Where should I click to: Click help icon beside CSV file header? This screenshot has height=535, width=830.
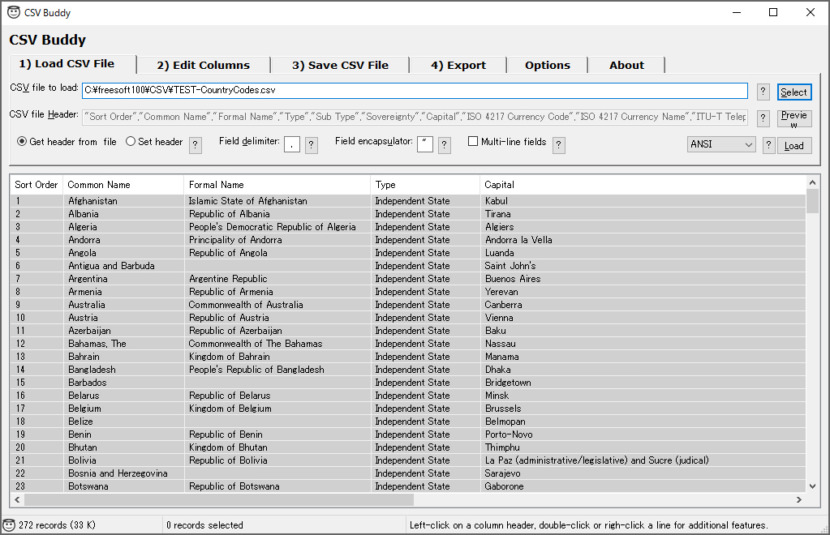[x=762, y=118]
